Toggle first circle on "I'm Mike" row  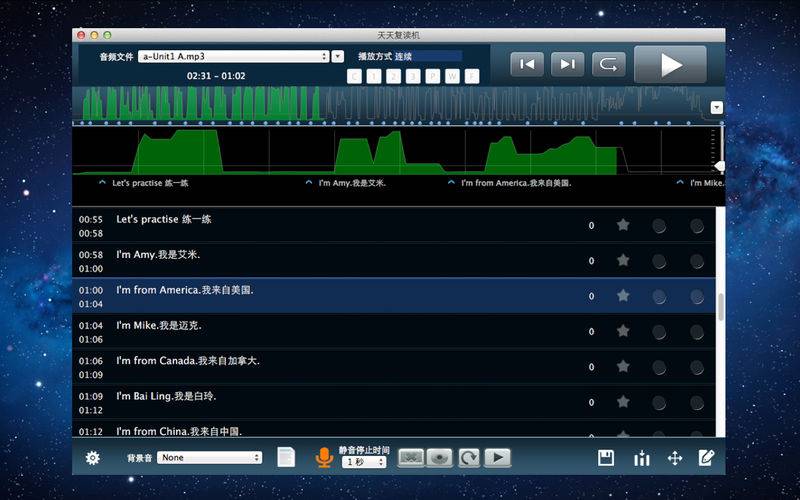[659, 331]
